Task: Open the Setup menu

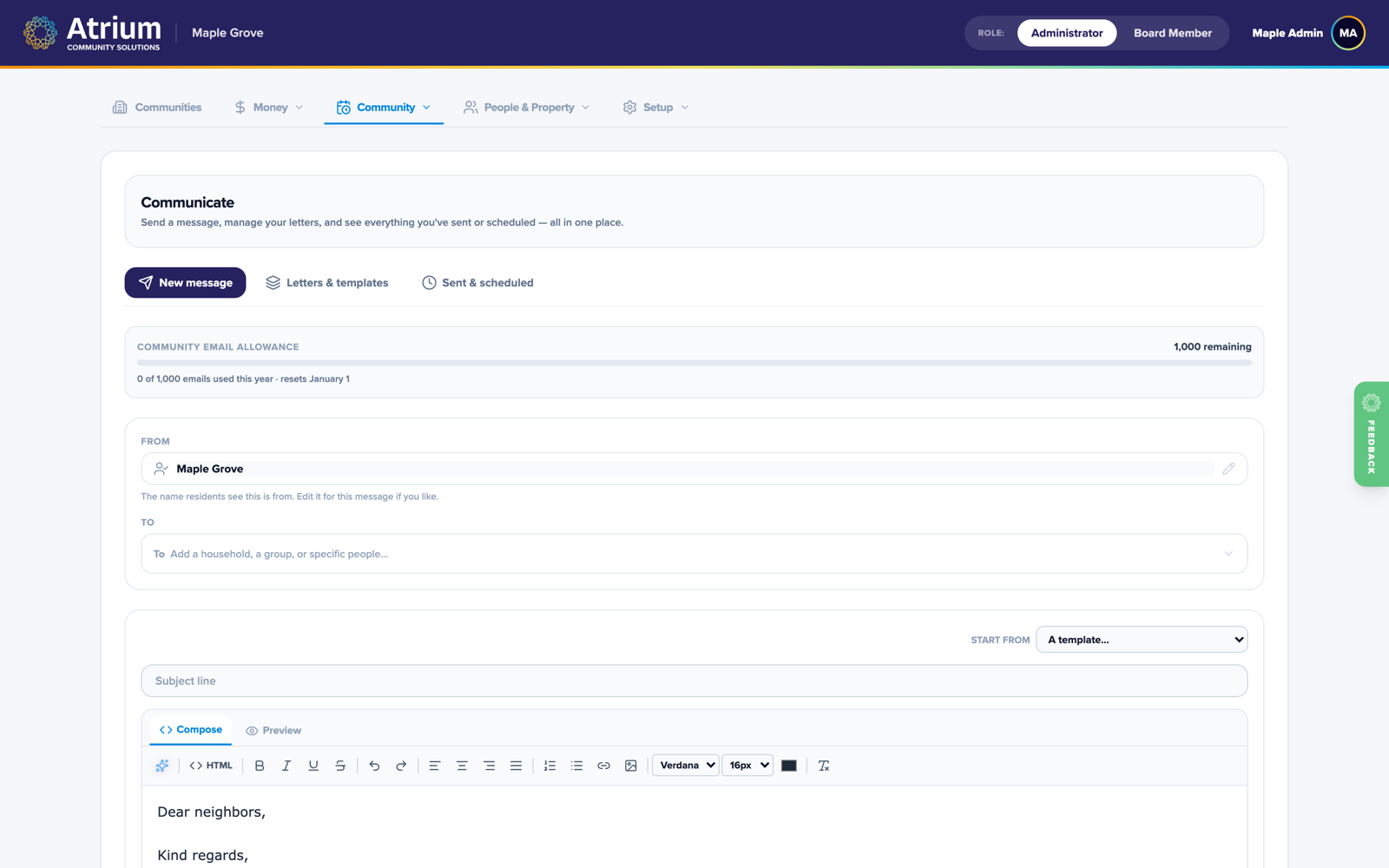Action: [x=656, y=108]
